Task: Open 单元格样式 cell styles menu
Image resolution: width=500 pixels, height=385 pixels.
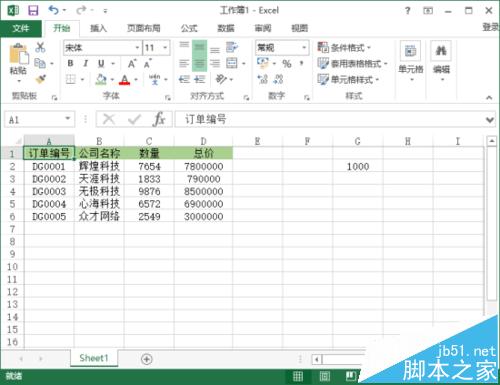Action: point(348,79)
